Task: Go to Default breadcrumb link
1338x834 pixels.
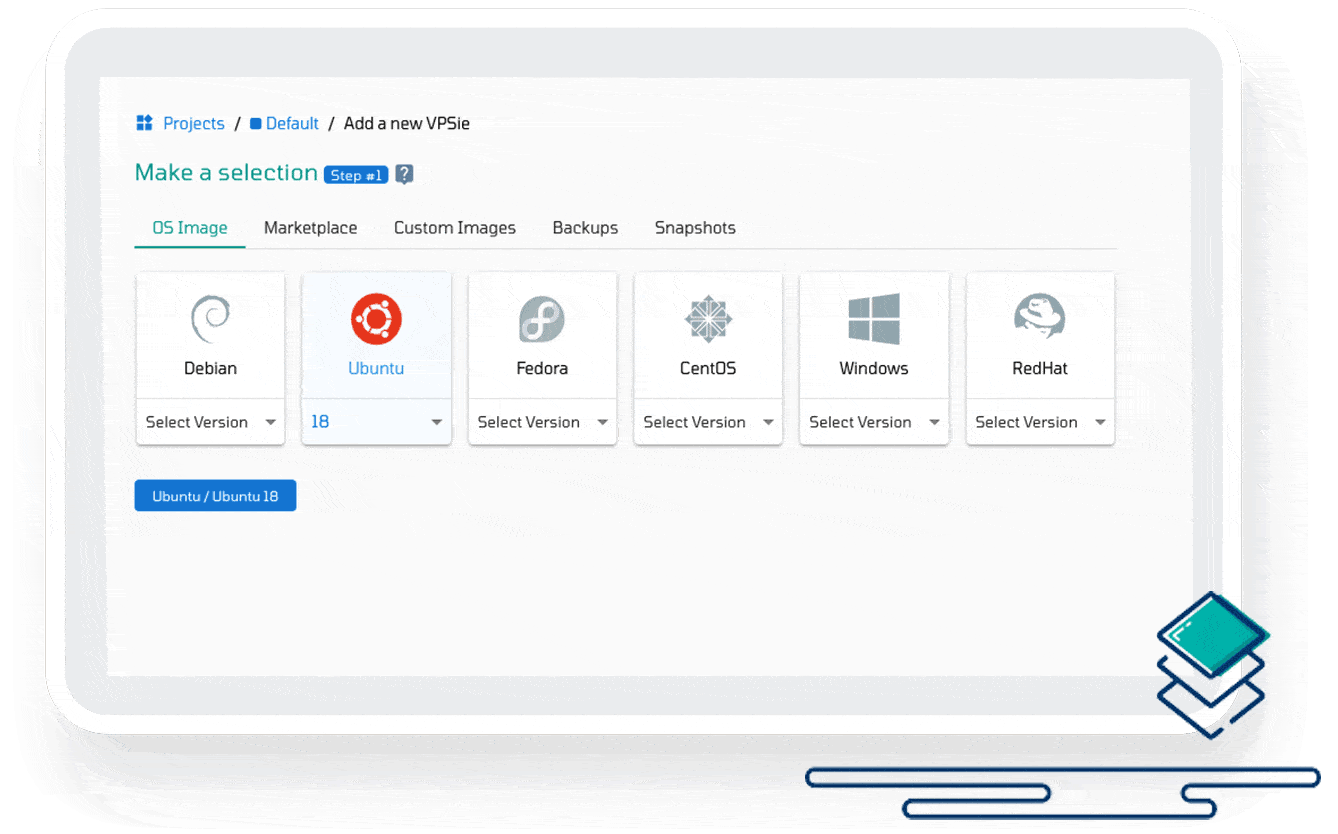Action: point(292,124)
